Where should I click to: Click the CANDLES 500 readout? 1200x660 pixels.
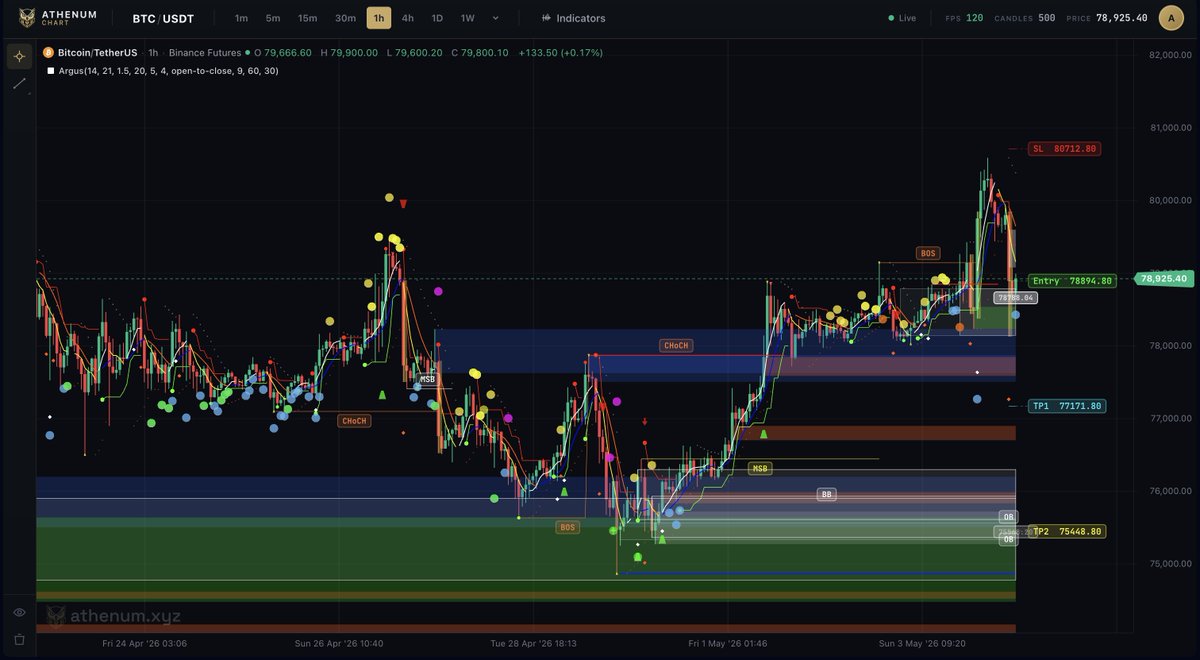(x=1025, y=18)
